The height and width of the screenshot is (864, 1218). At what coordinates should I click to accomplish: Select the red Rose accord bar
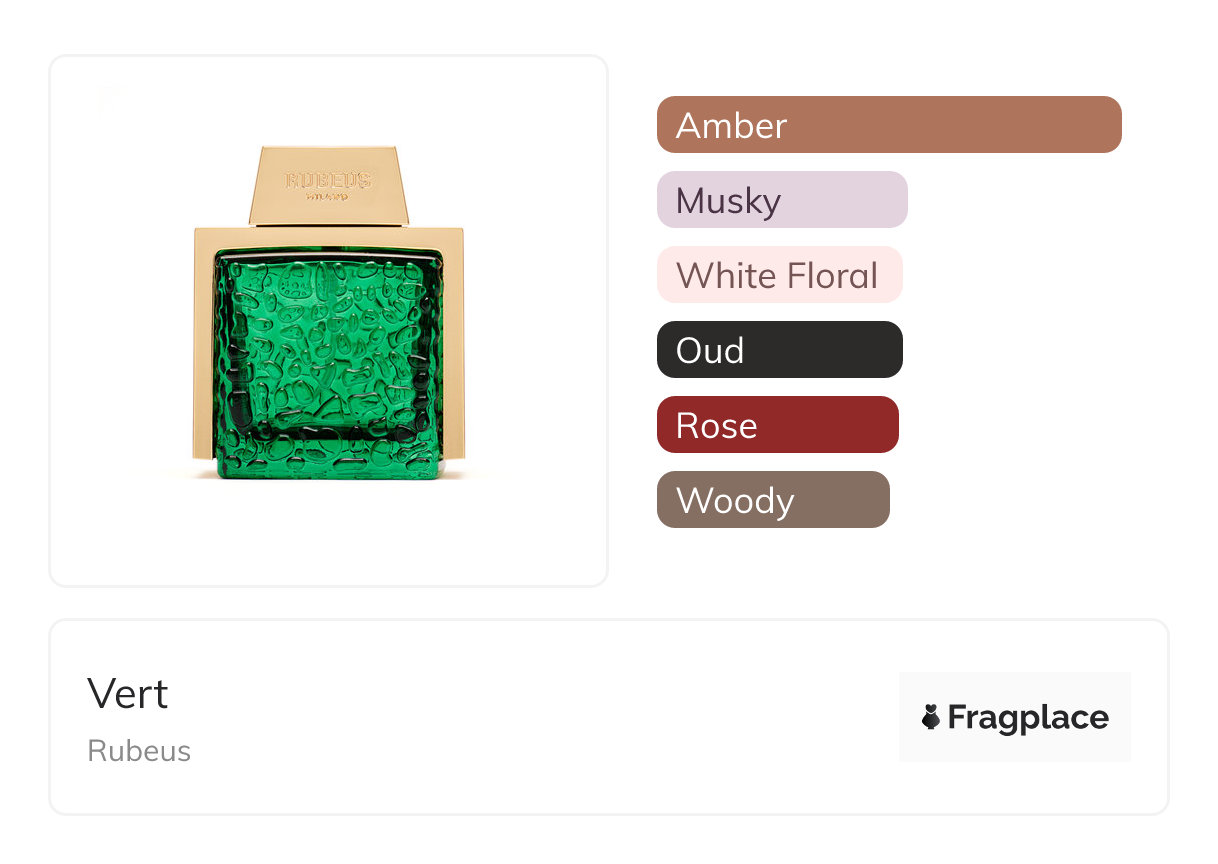[777, 425]
